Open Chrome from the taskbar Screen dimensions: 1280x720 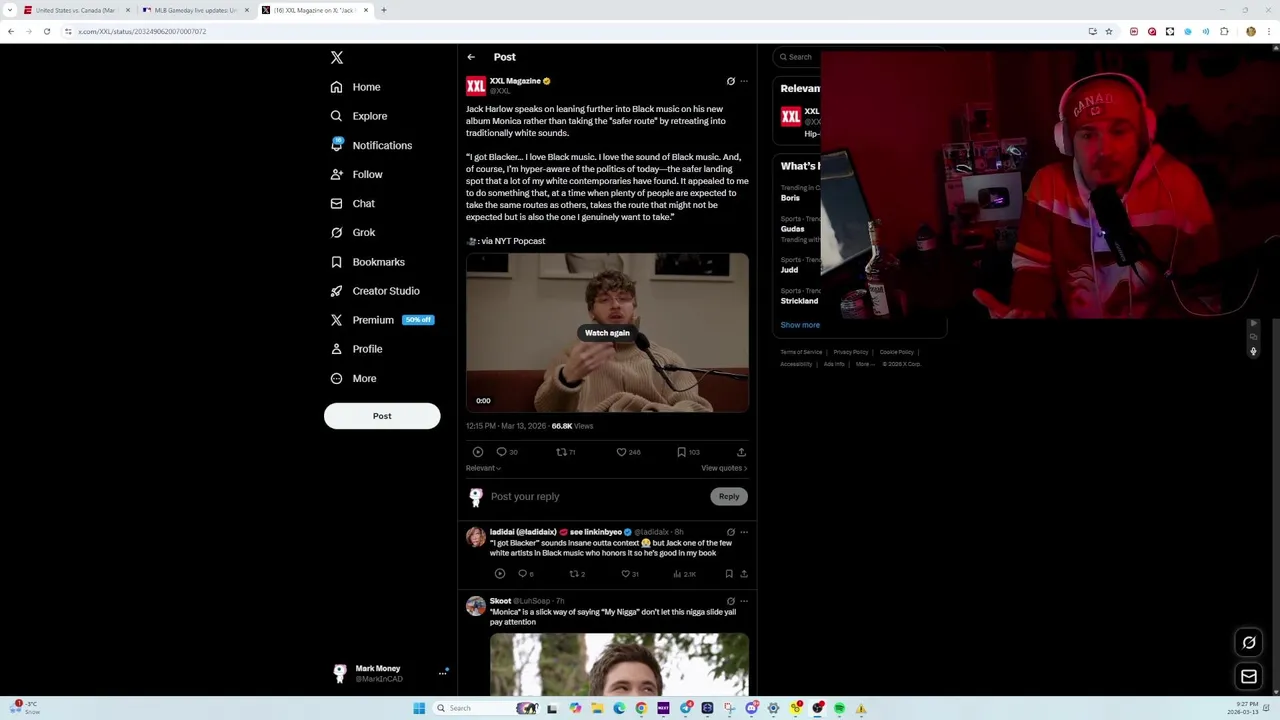[x=641, y=708]
